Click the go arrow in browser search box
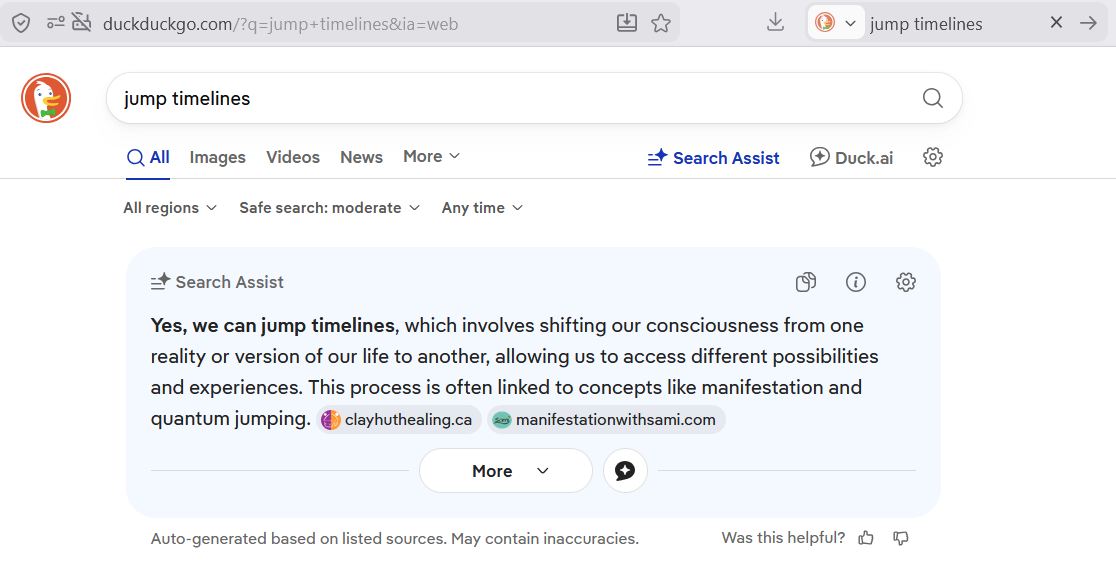 1088,23
